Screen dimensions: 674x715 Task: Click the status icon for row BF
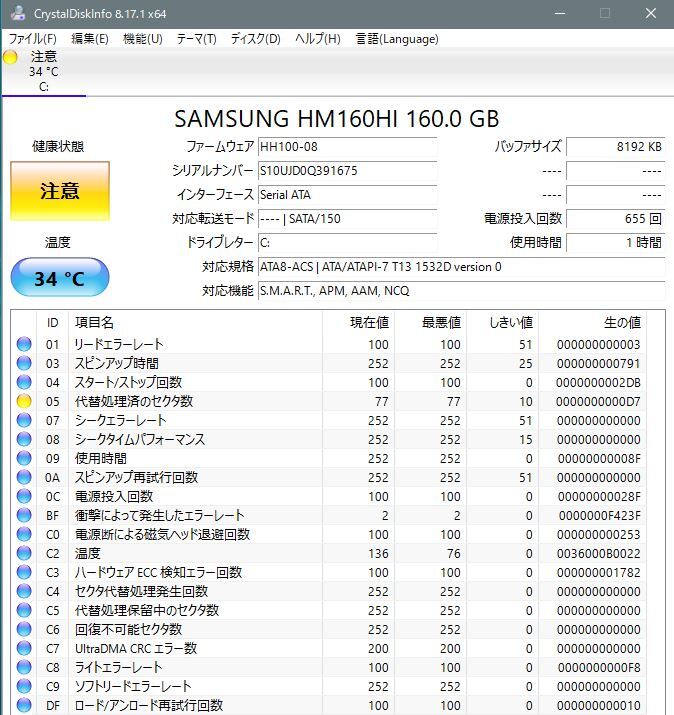24,515
